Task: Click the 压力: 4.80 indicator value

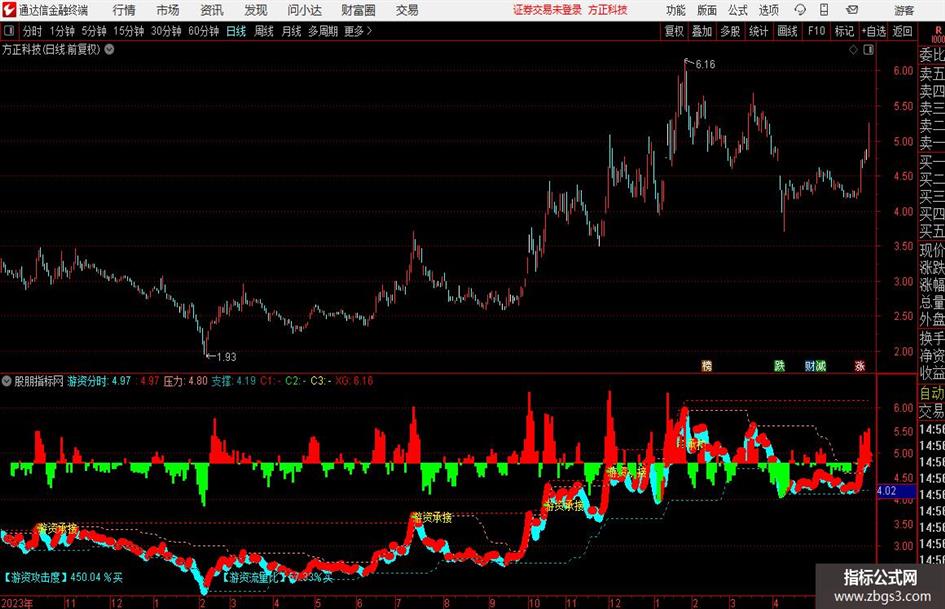Action: click(186, 381)
